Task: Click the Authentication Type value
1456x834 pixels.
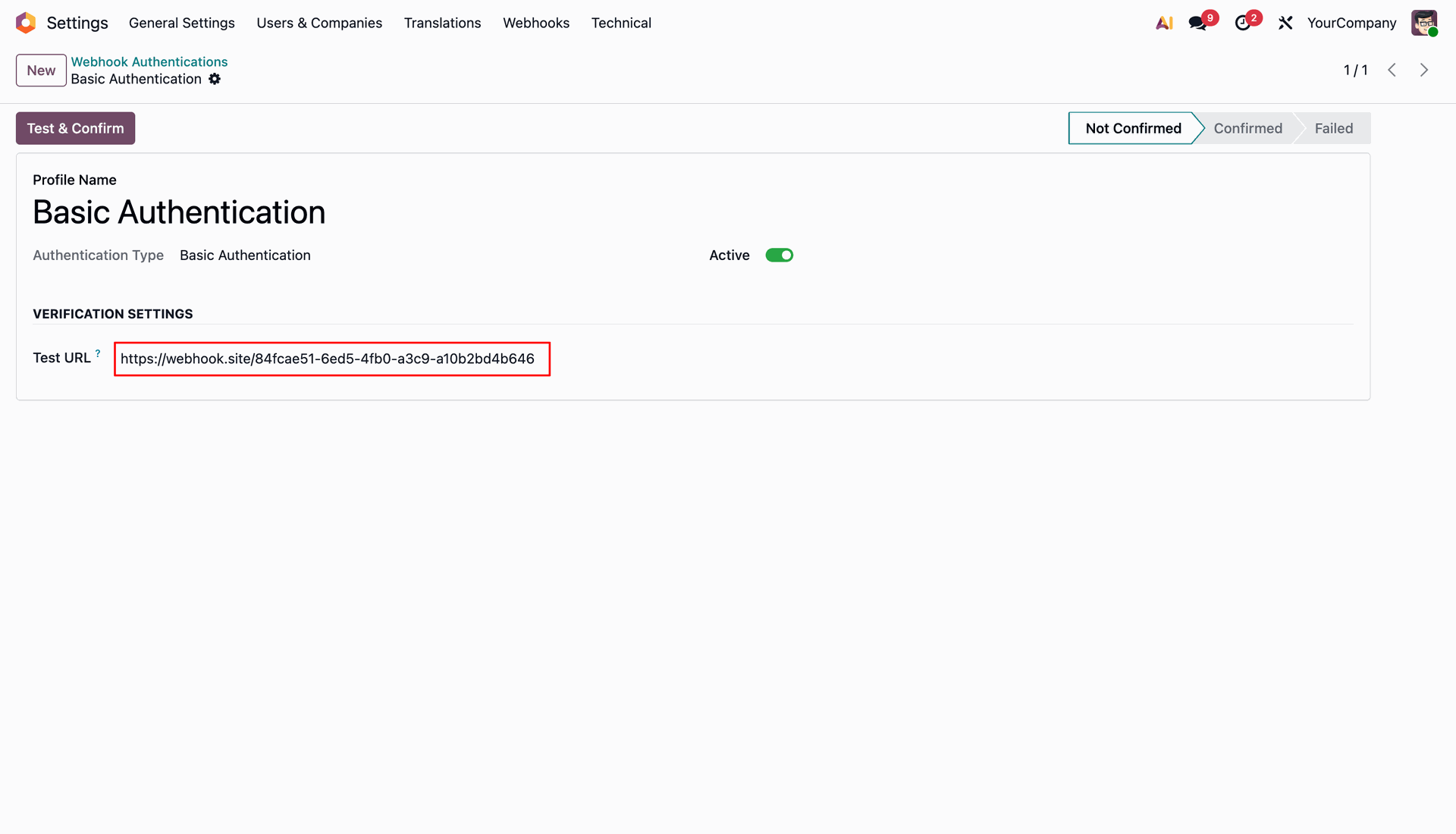Action: click(245, 256)
